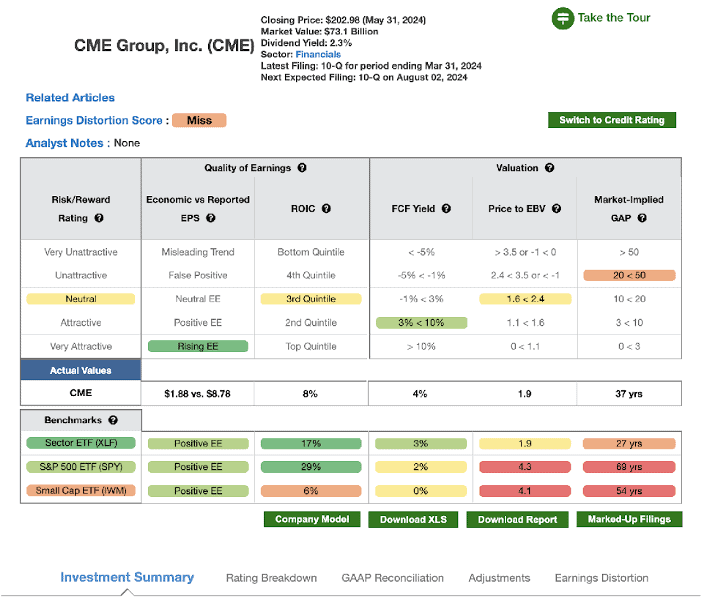Click the XLF 1.9 Price to EBV cell
Viewport: 720px width, 606px height.
(x=525, y=444)
